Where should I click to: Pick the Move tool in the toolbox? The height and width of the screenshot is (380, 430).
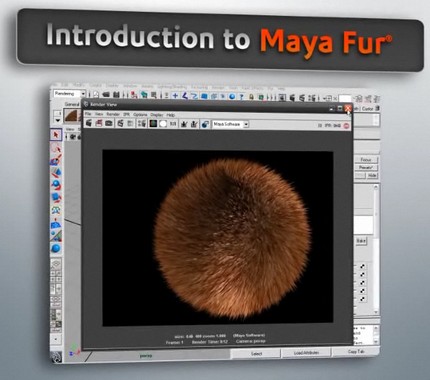(x=56, y=172)
